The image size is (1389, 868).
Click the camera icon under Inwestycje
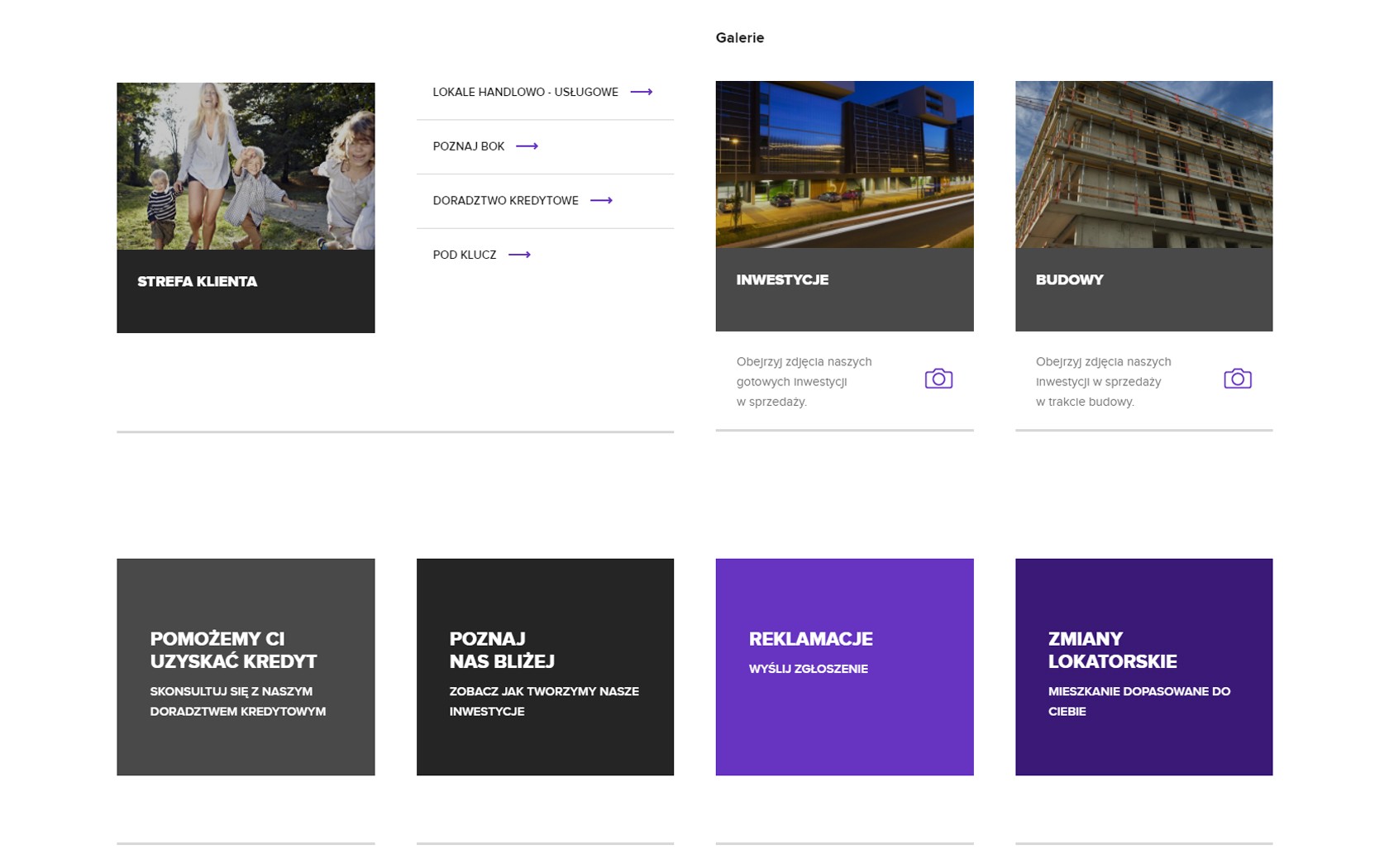(x=938, y=379)
